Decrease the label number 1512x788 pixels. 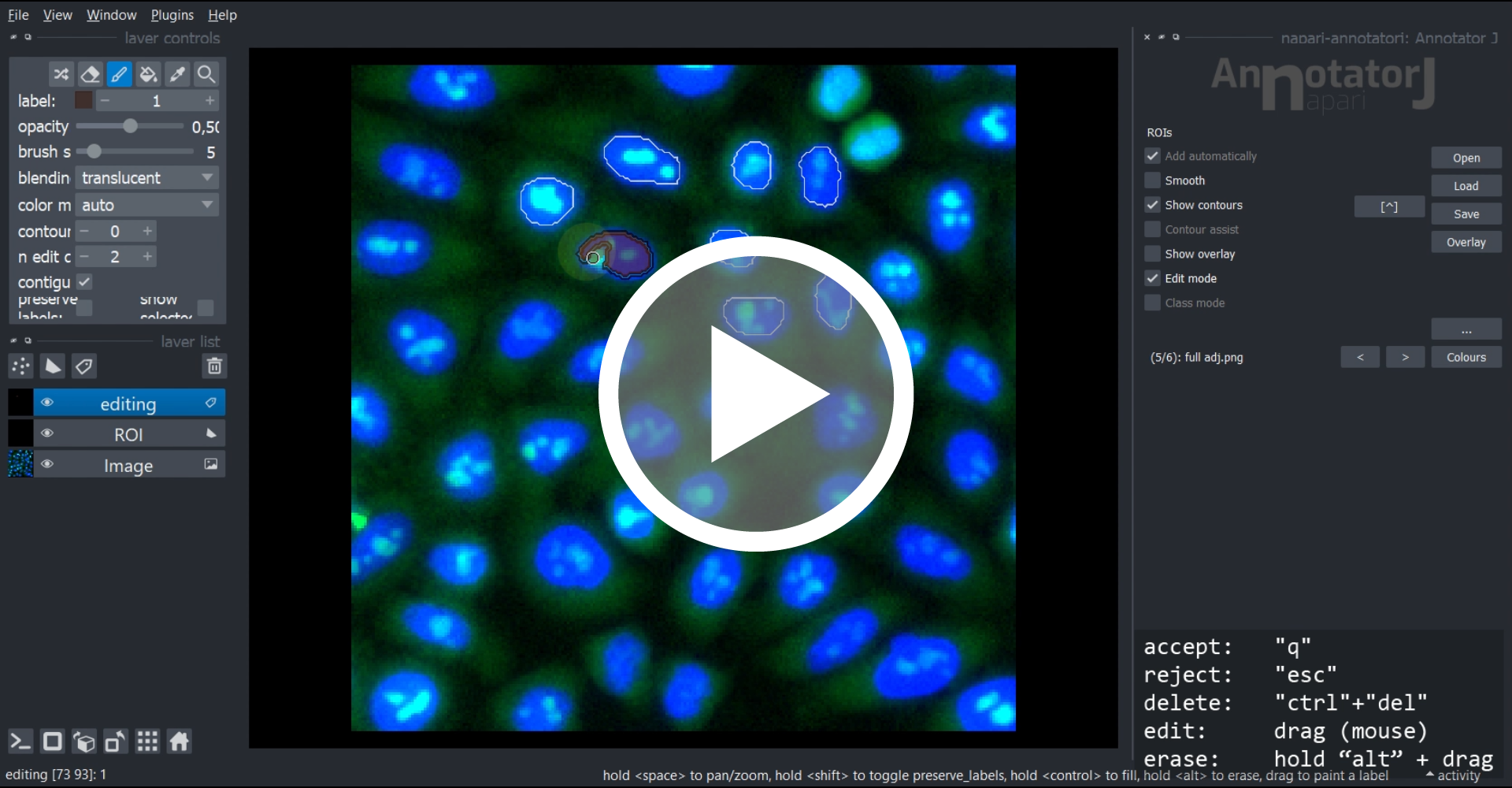click(105, 101)
